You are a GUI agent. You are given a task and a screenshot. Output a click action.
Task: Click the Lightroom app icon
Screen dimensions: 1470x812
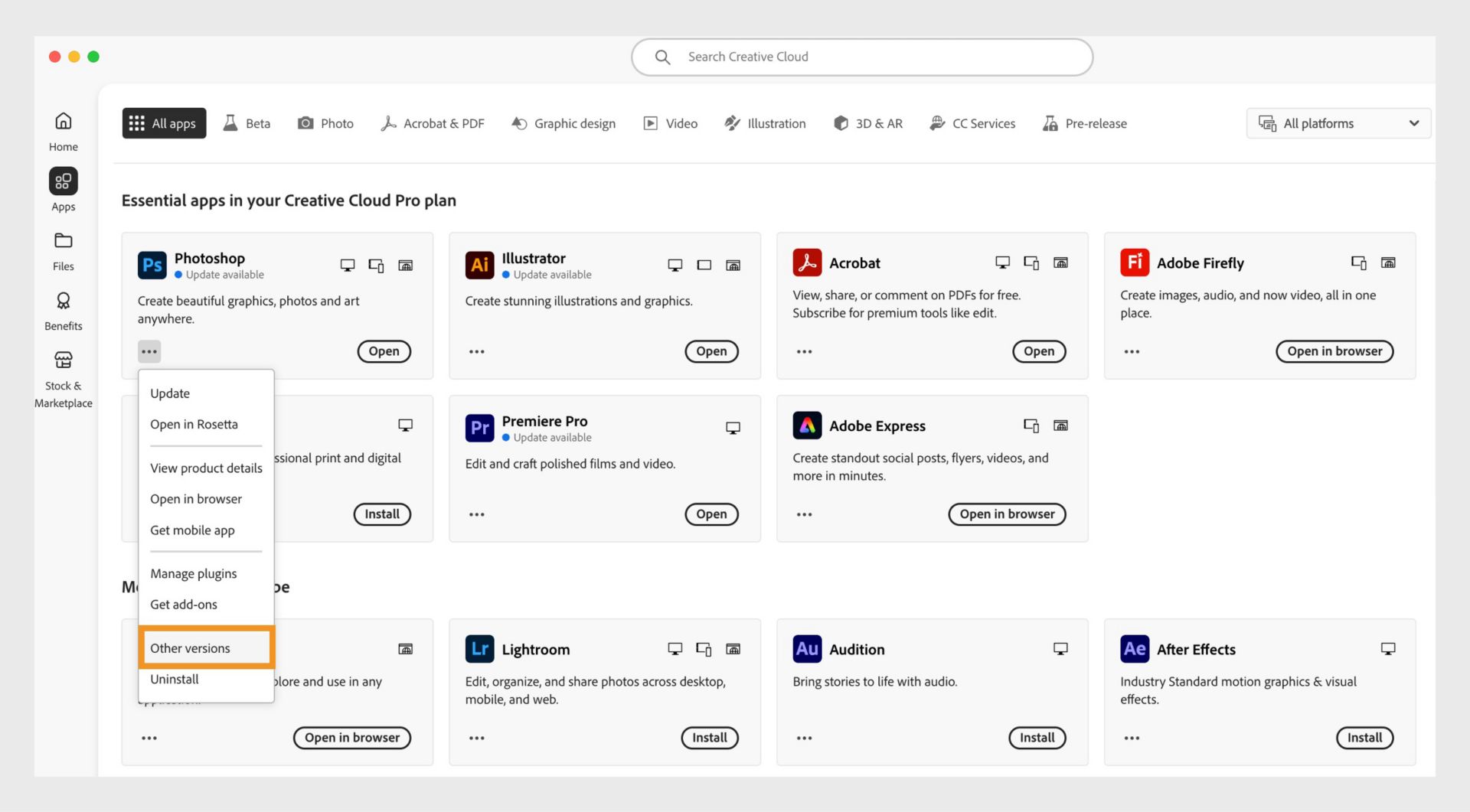[479, 649]
